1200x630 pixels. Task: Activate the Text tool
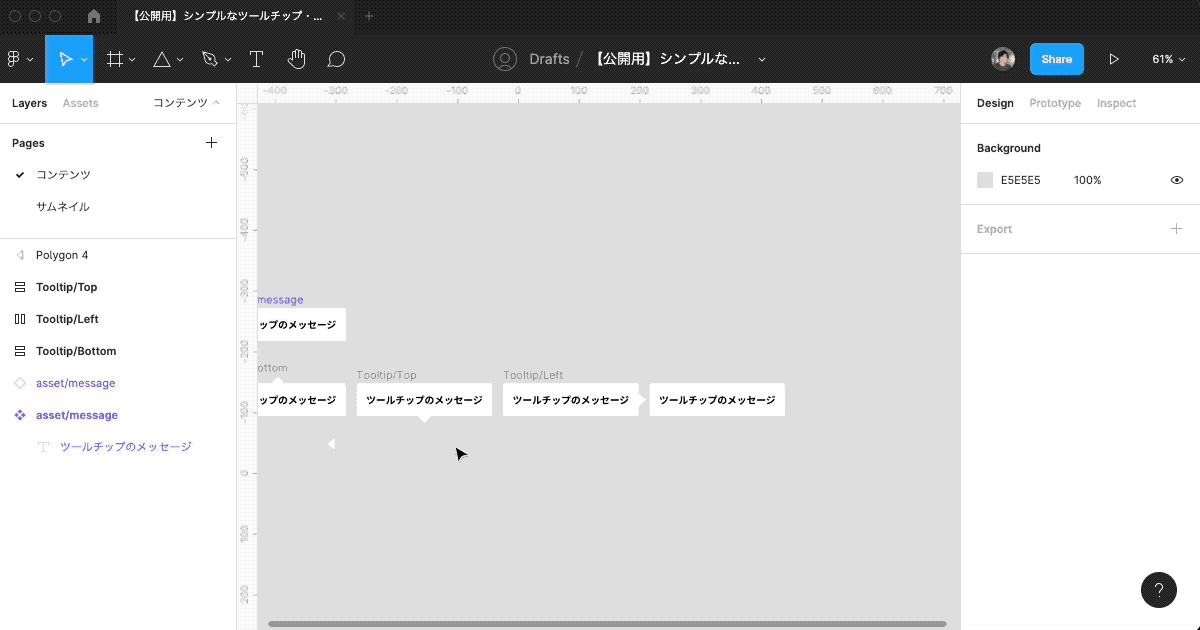tap(256, 59)
